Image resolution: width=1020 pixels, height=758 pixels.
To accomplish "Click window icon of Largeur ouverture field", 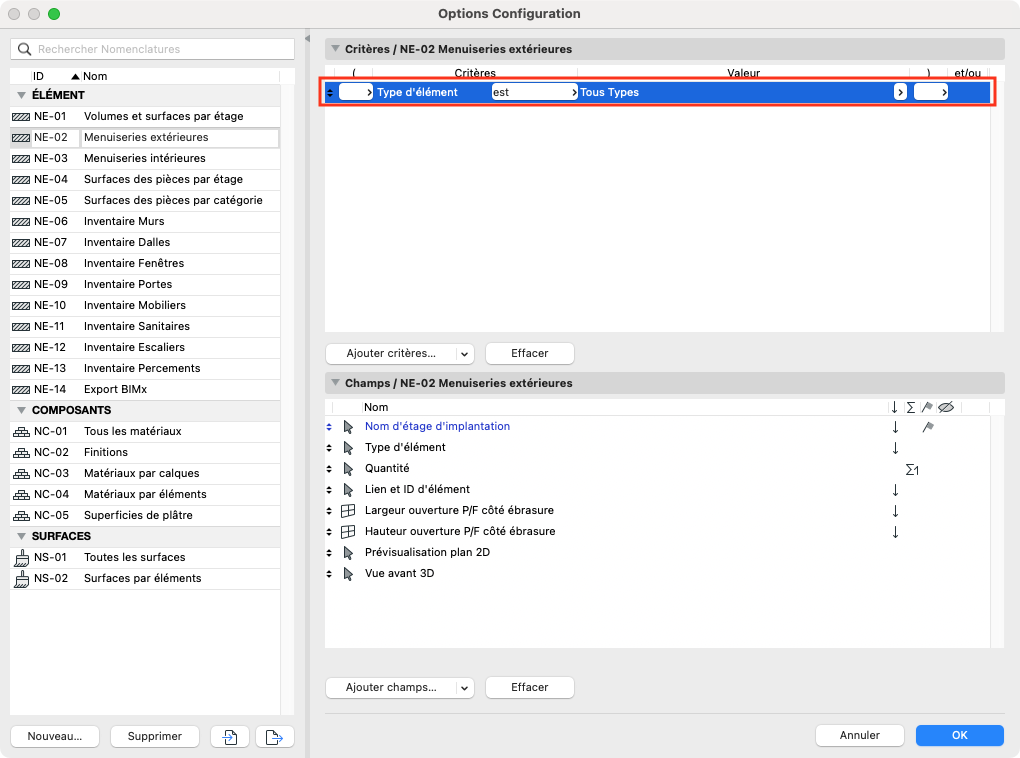I will click(348, 511).
